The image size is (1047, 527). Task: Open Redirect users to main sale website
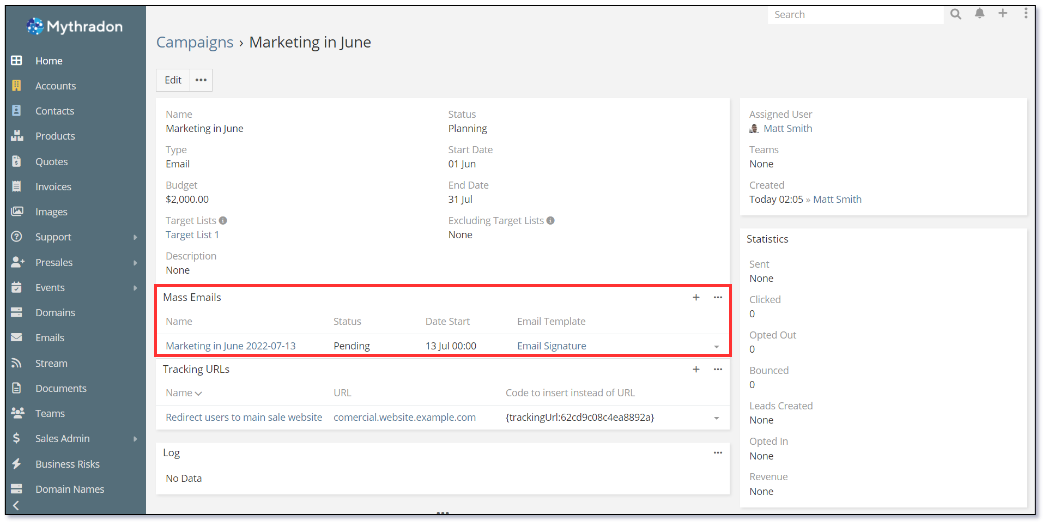[x=244, y=417]
